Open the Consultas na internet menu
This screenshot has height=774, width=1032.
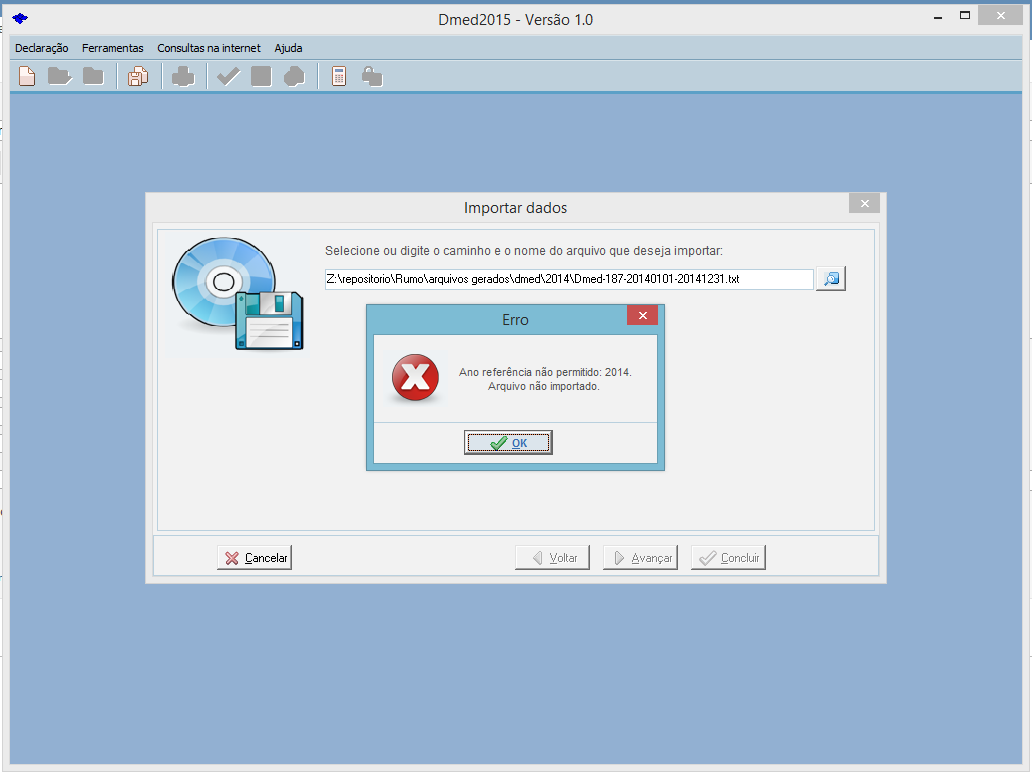pos(209,48)
